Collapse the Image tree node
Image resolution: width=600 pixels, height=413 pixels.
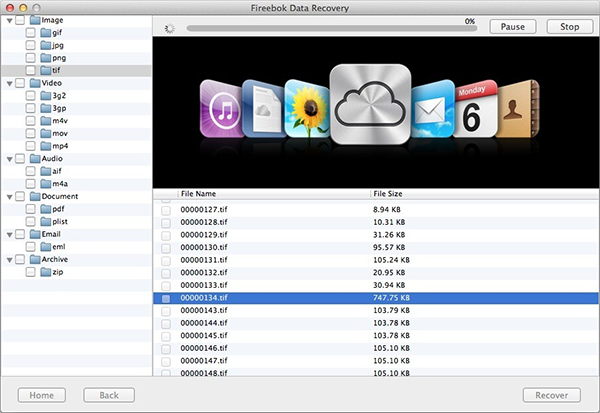[x=10, y=21]
